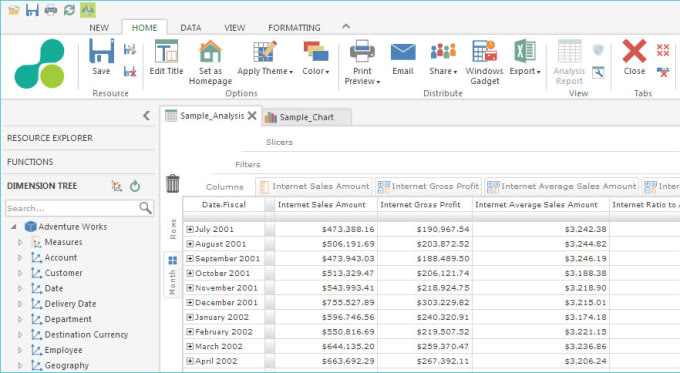Click the Date.Fiscal column header

(224, 205)
